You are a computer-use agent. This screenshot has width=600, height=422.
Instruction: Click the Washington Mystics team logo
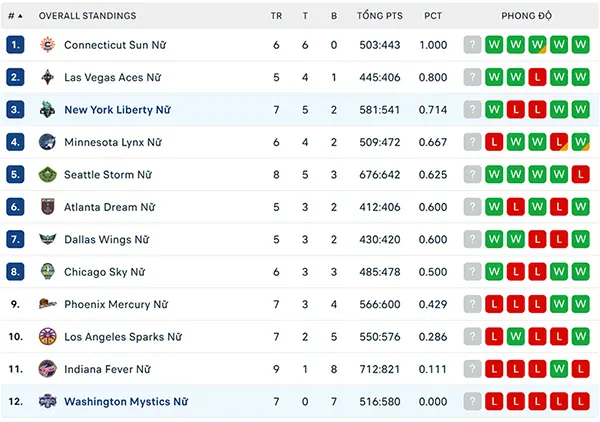pos(47,401)
